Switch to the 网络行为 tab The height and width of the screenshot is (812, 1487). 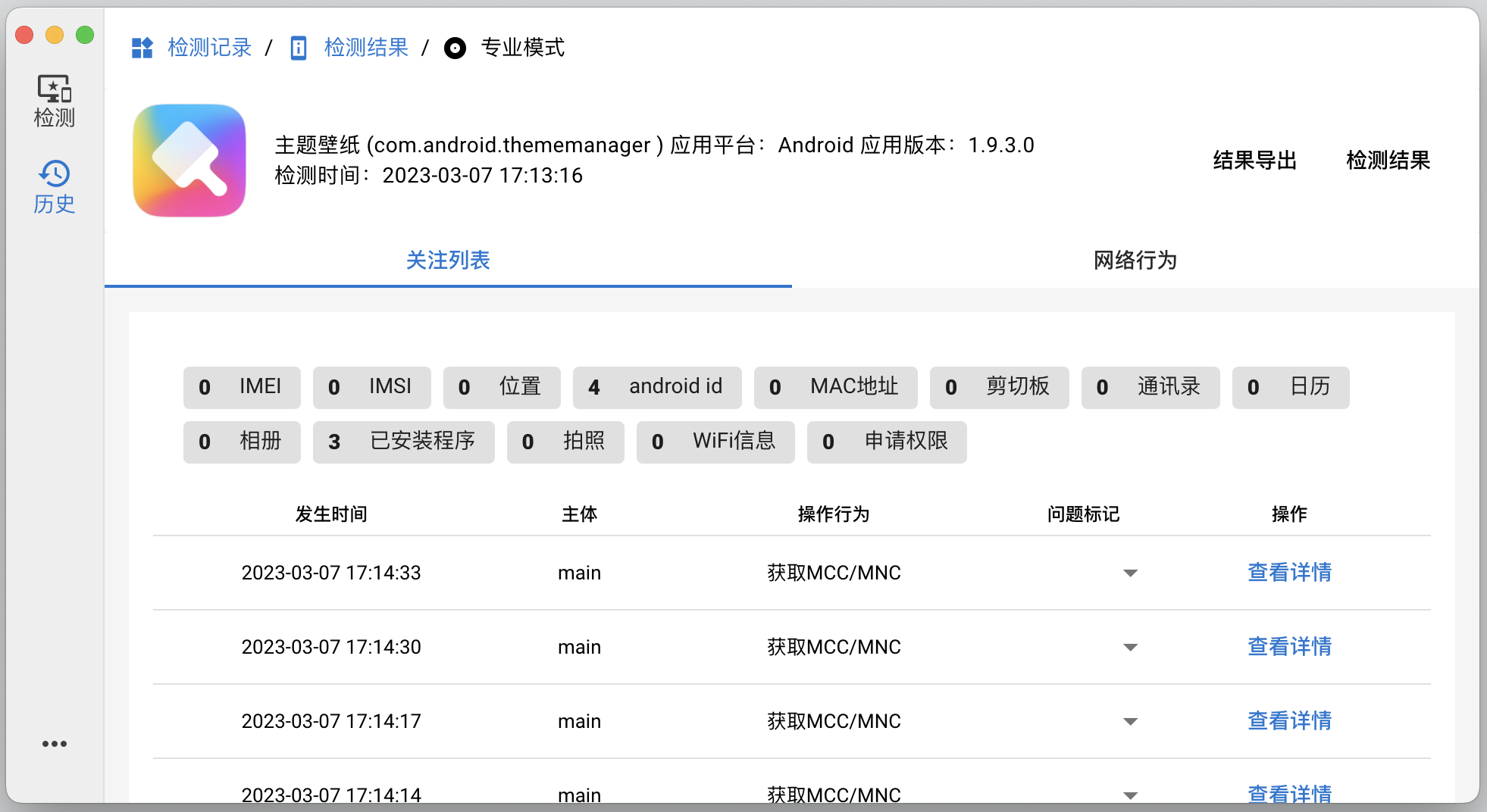click(1135, 261)
